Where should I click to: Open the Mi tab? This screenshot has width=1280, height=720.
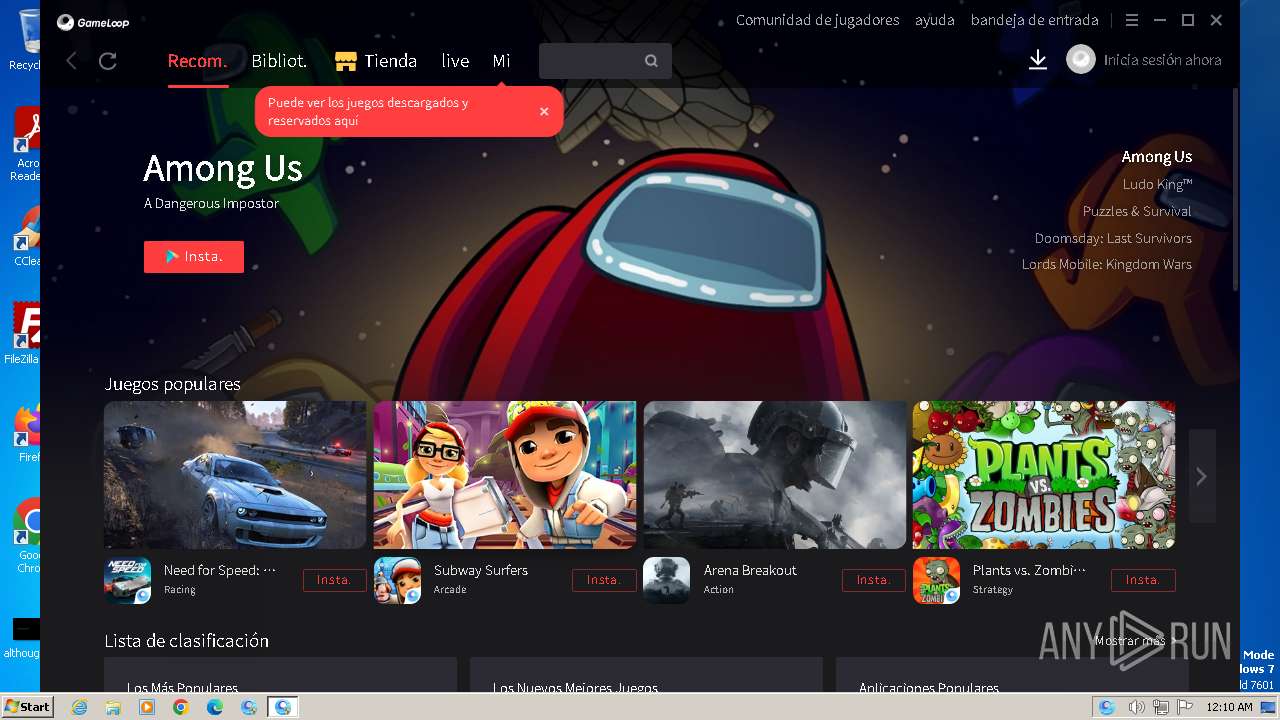(502, 61)
